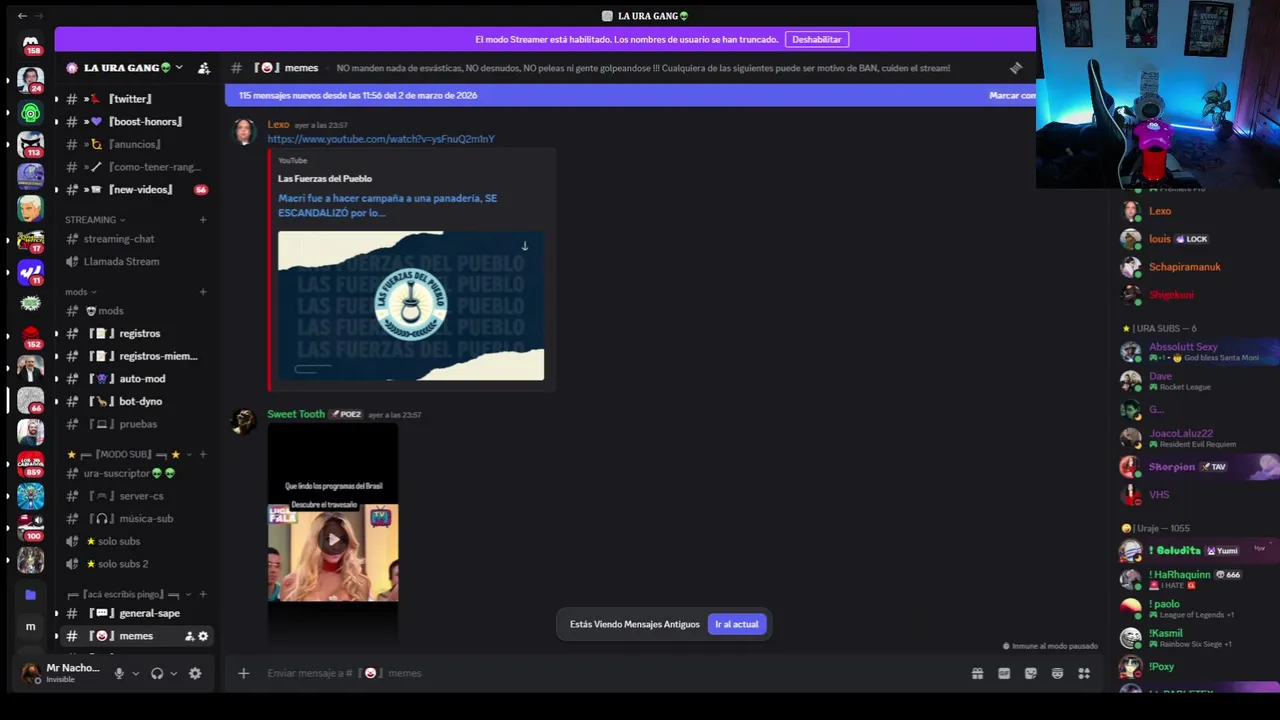Toggle microphone mute
The height and width of the screenshot is (720, 1280).
click(119, 673)
